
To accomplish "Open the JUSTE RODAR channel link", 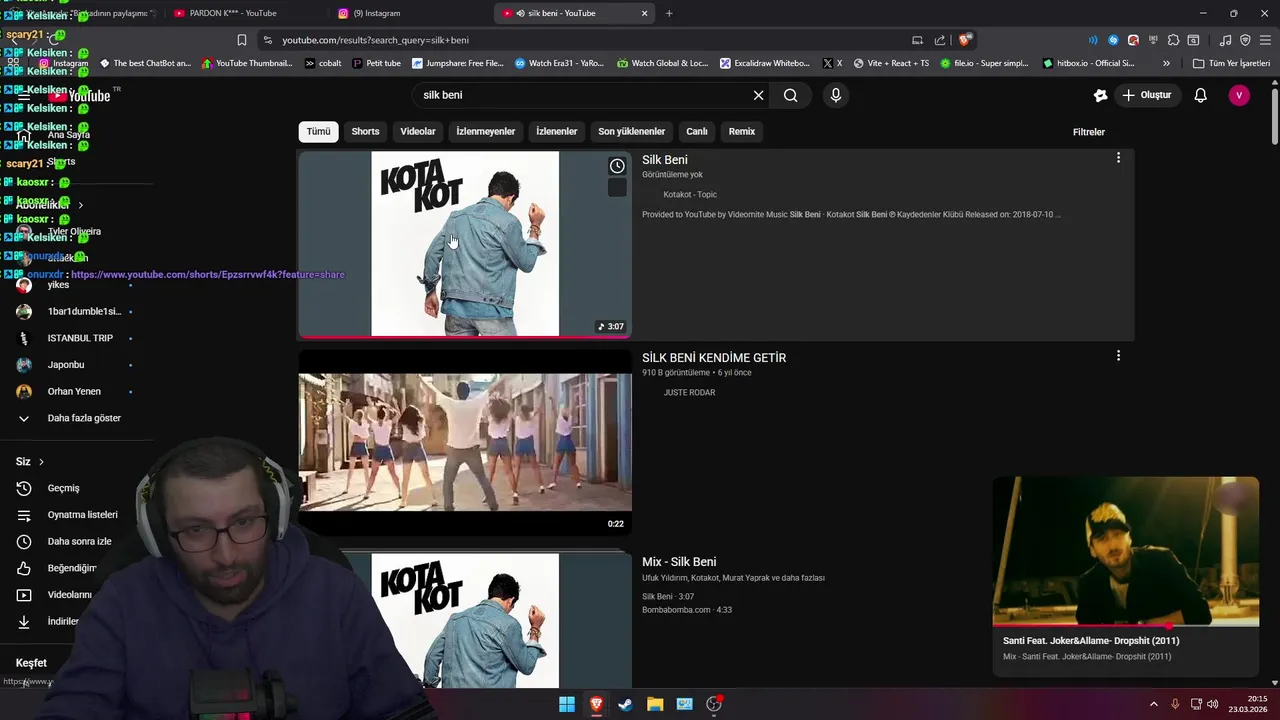I will pos(689,392).
